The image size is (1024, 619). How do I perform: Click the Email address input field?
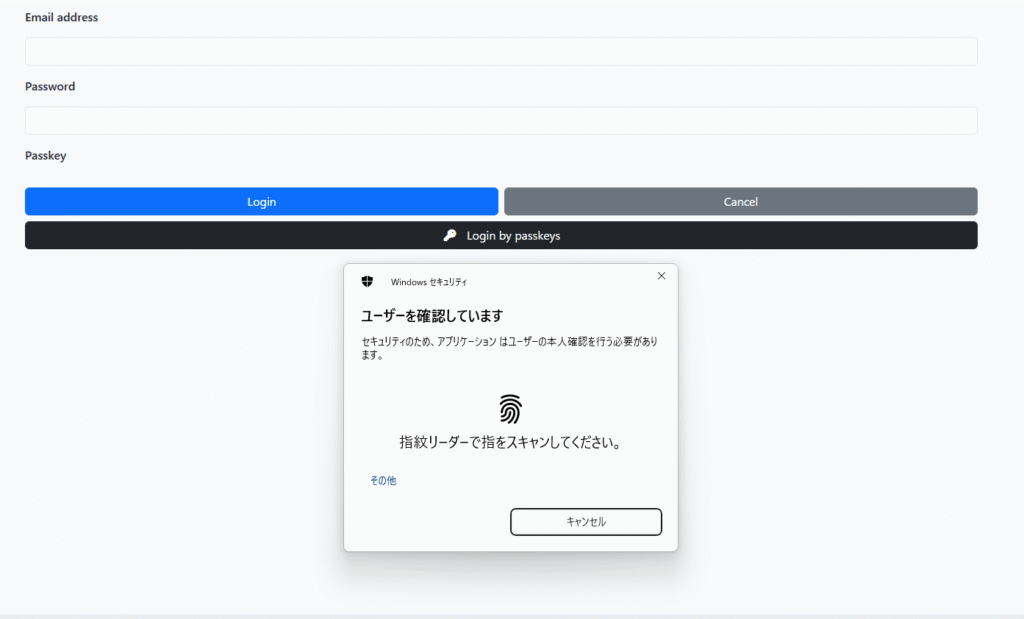[x=501, y=52]
